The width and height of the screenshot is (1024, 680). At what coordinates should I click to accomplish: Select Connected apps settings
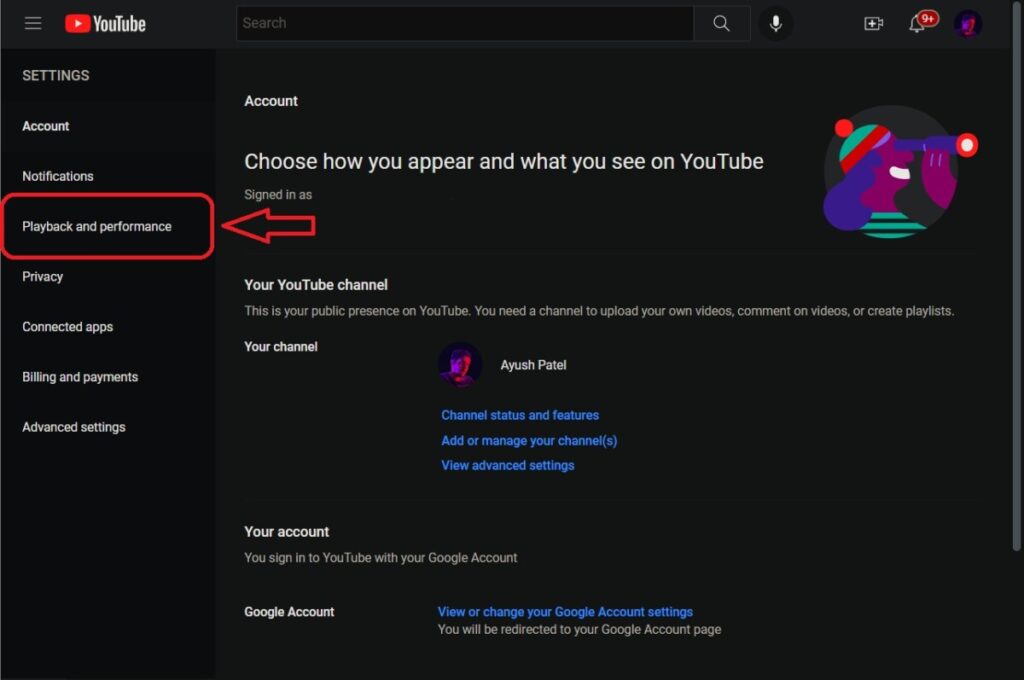tap(67, 326)
